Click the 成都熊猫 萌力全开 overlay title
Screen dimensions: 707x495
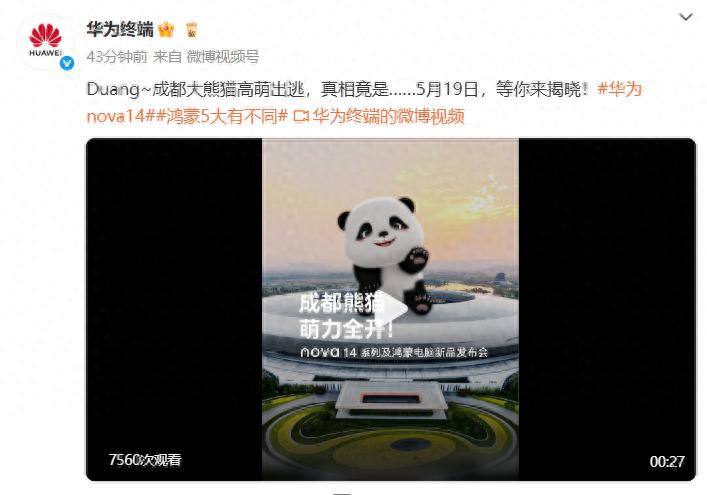345,316
